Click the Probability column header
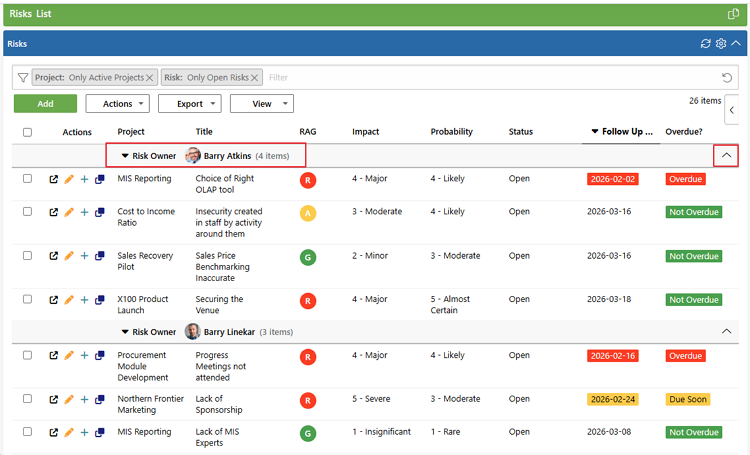Image resolution: width=750 pixels, height=455 pixels. (451, 132)
